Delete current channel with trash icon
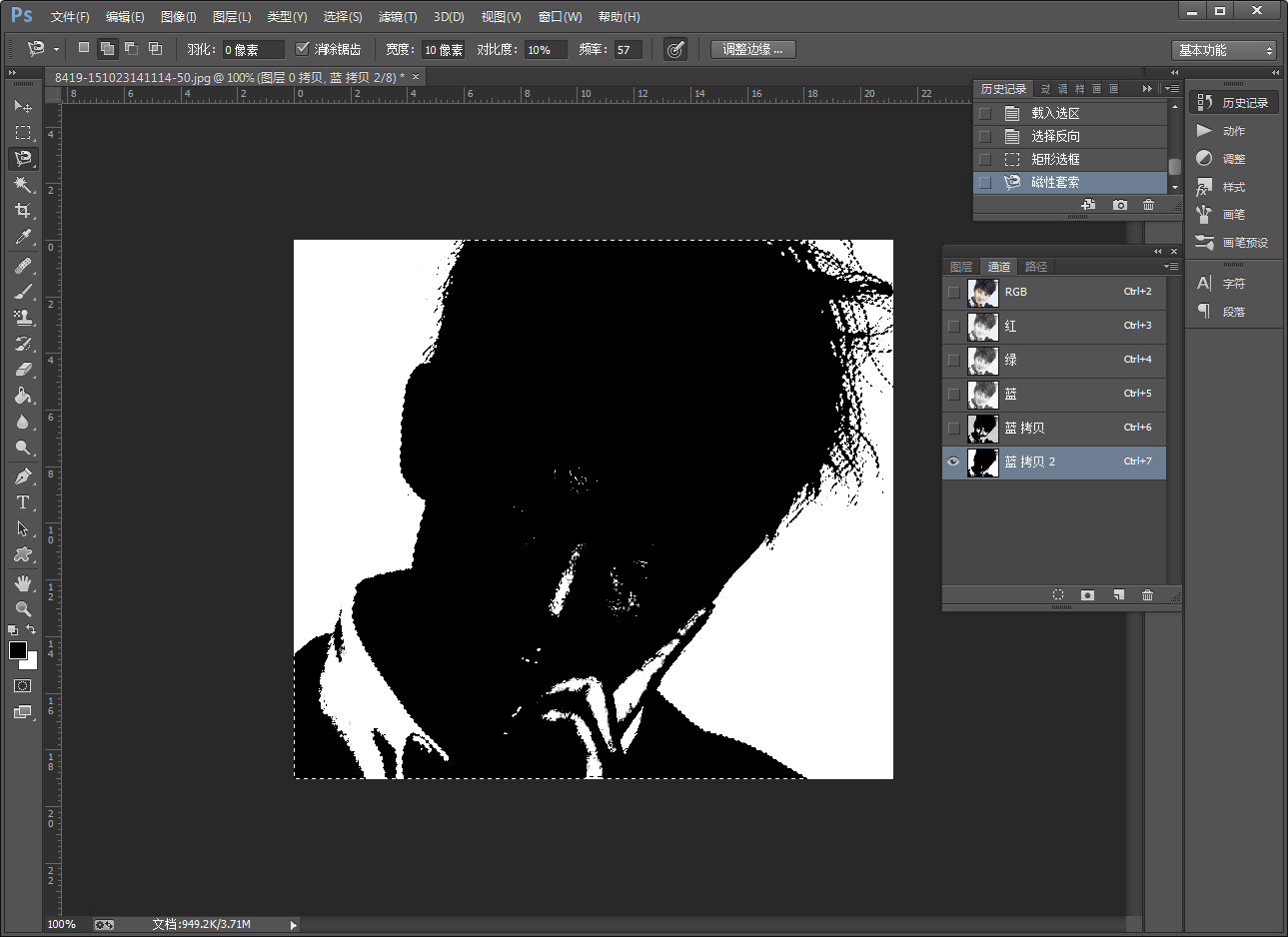1288x937 pixels. 1147,595
